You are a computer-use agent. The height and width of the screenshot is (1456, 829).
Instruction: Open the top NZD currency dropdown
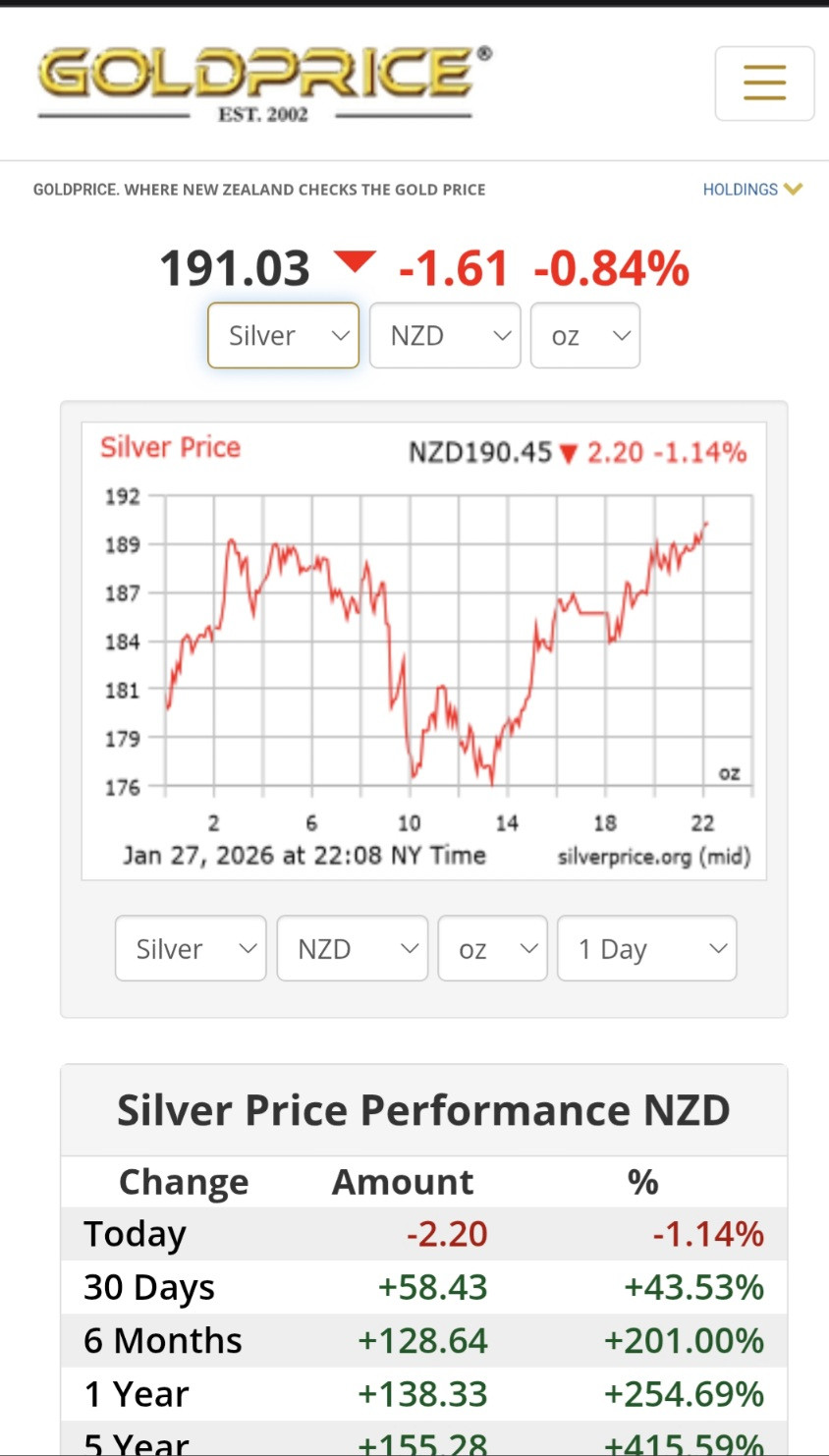coord(445,335)
